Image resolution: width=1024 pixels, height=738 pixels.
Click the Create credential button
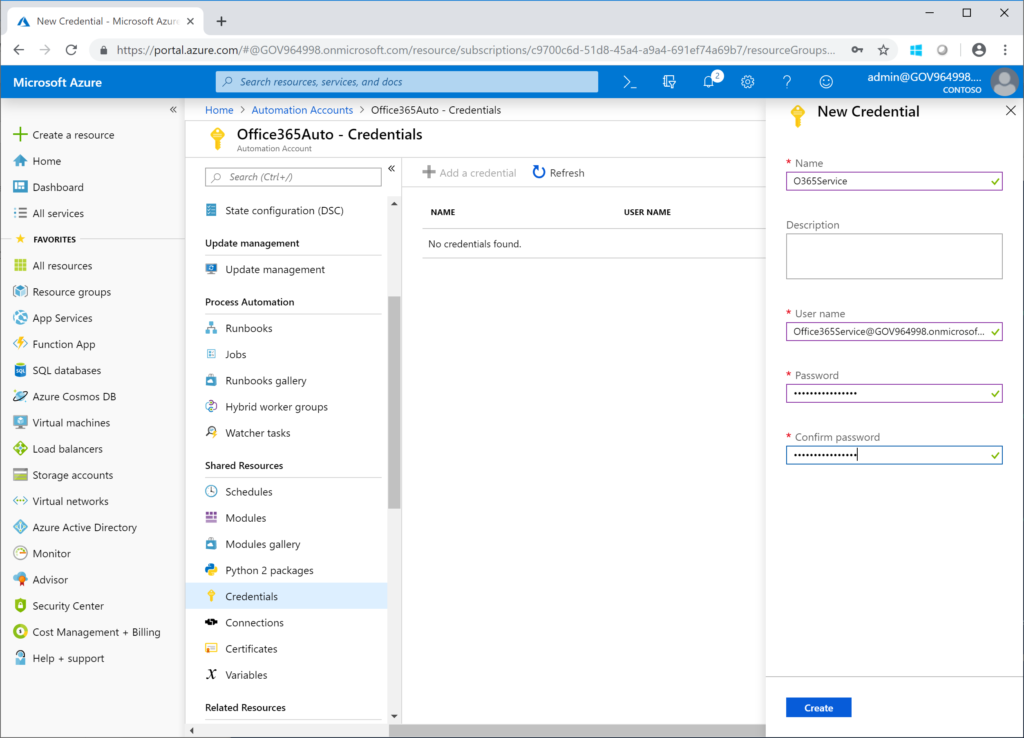818,707
